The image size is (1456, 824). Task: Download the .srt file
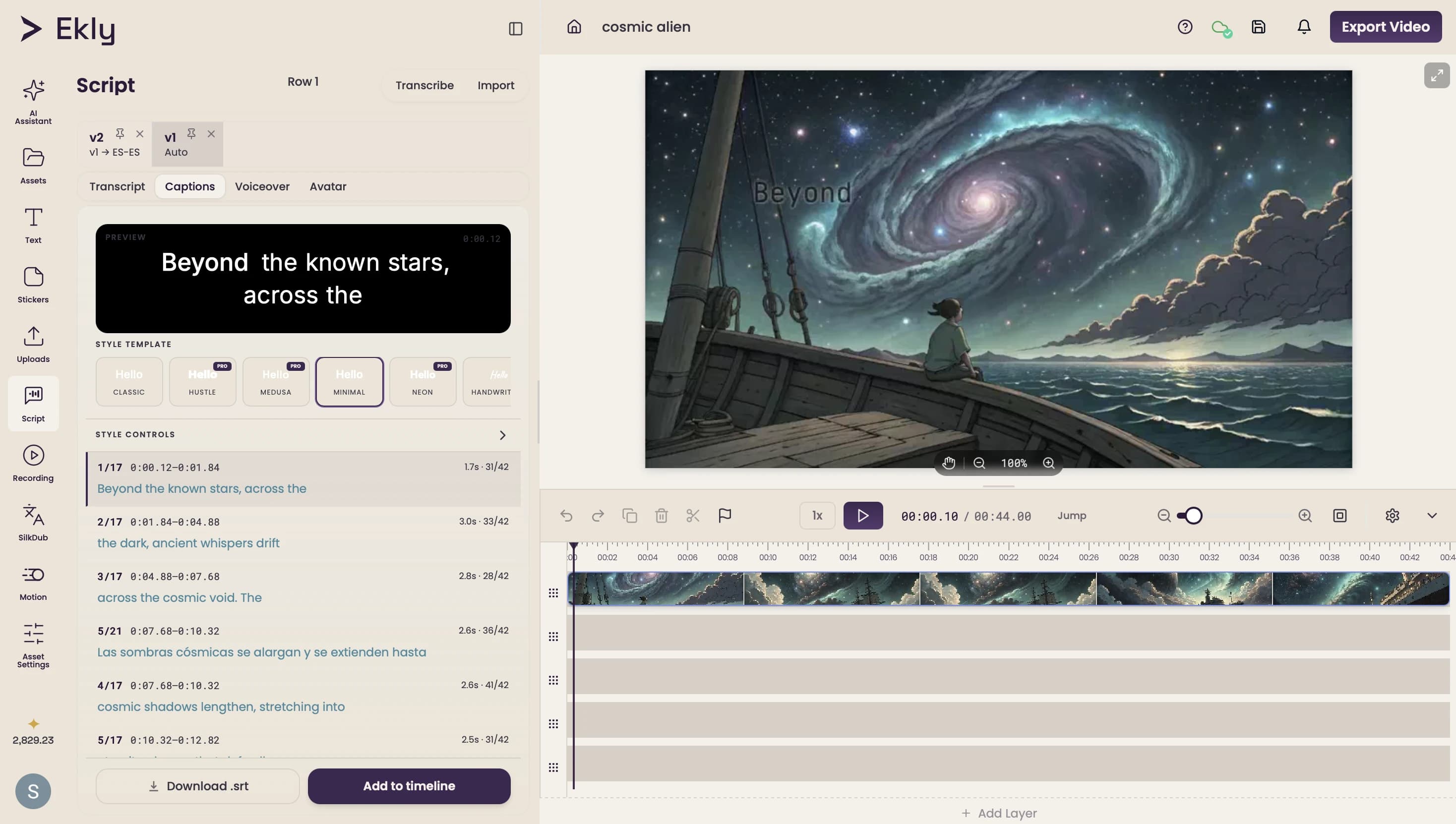tap(197, 786)
